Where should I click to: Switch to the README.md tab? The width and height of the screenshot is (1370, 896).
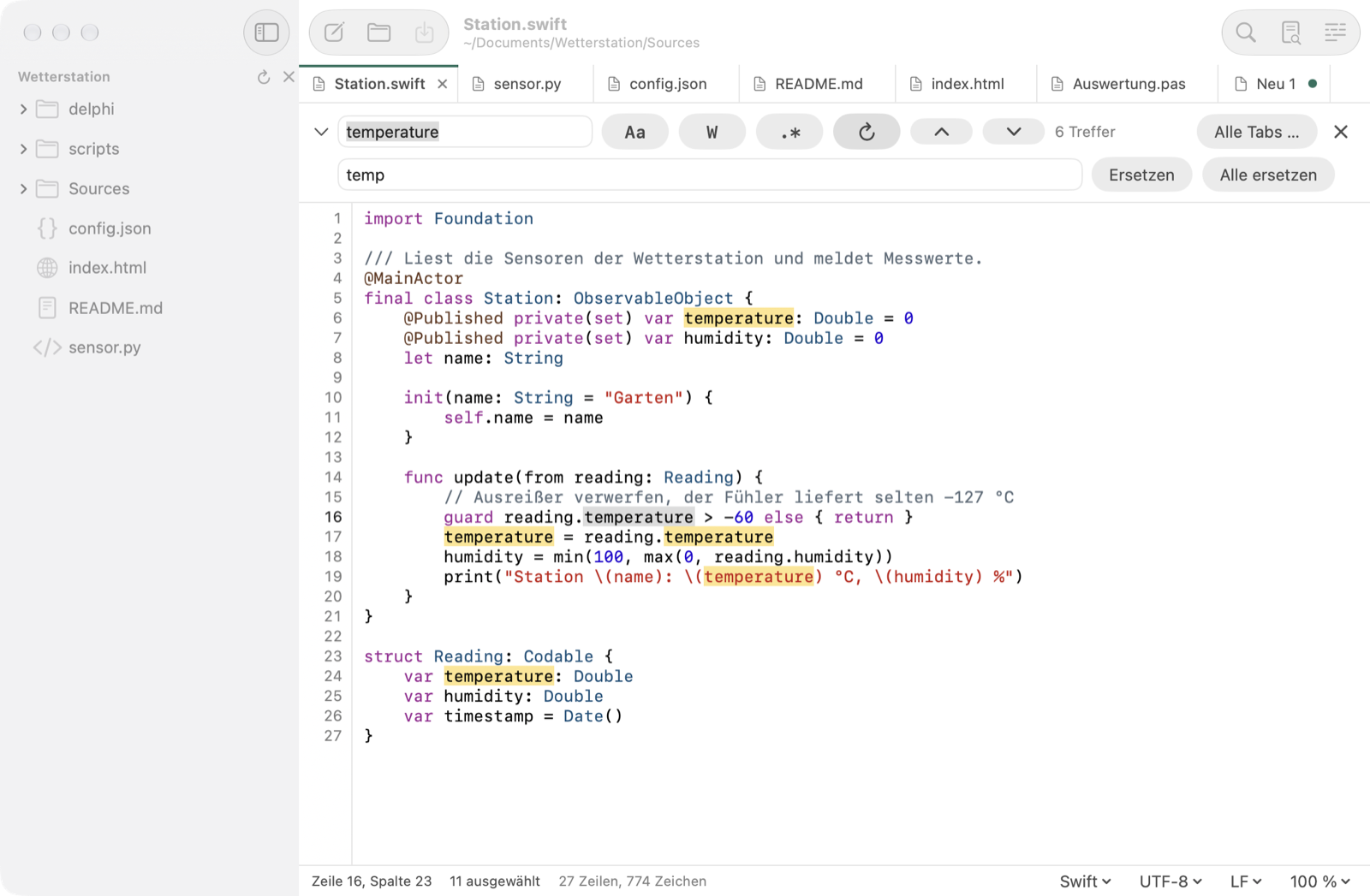tap(817, 84)
